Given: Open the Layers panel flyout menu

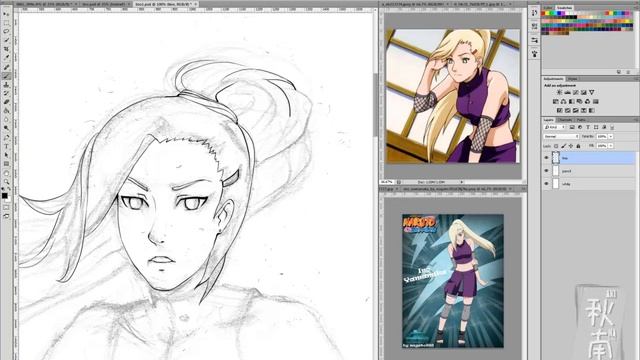Looking at the screenshot, I should pyautogui.click(x=637, y=120).
